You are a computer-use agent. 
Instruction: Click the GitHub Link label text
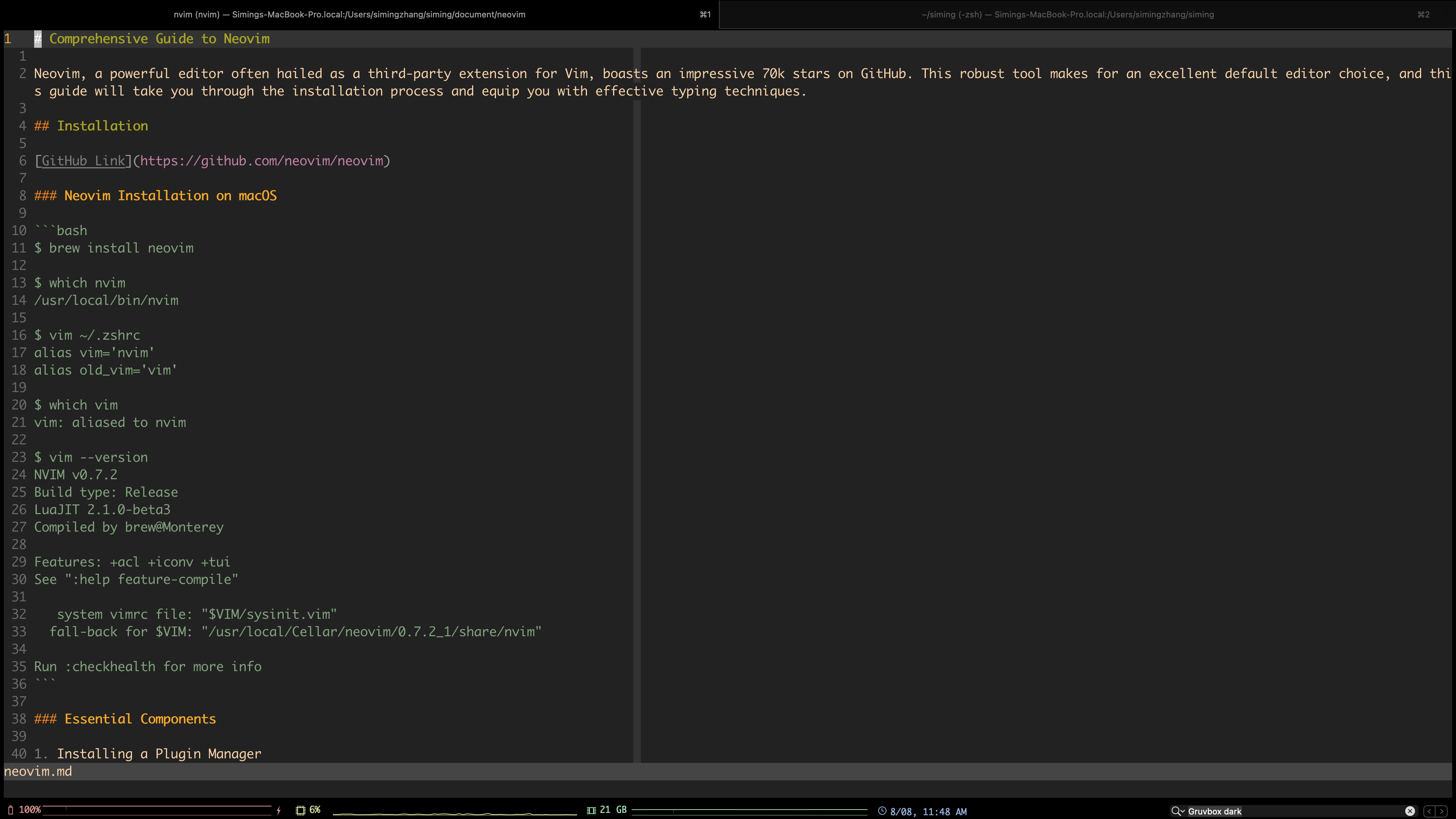84,161
